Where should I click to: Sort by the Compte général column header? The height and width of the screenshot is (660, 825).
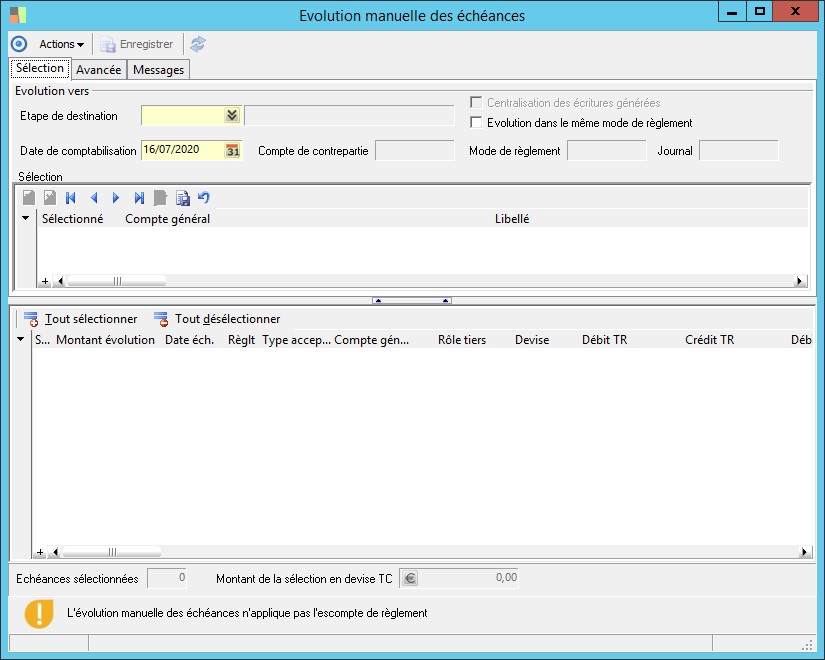click(x=167, y=218)
